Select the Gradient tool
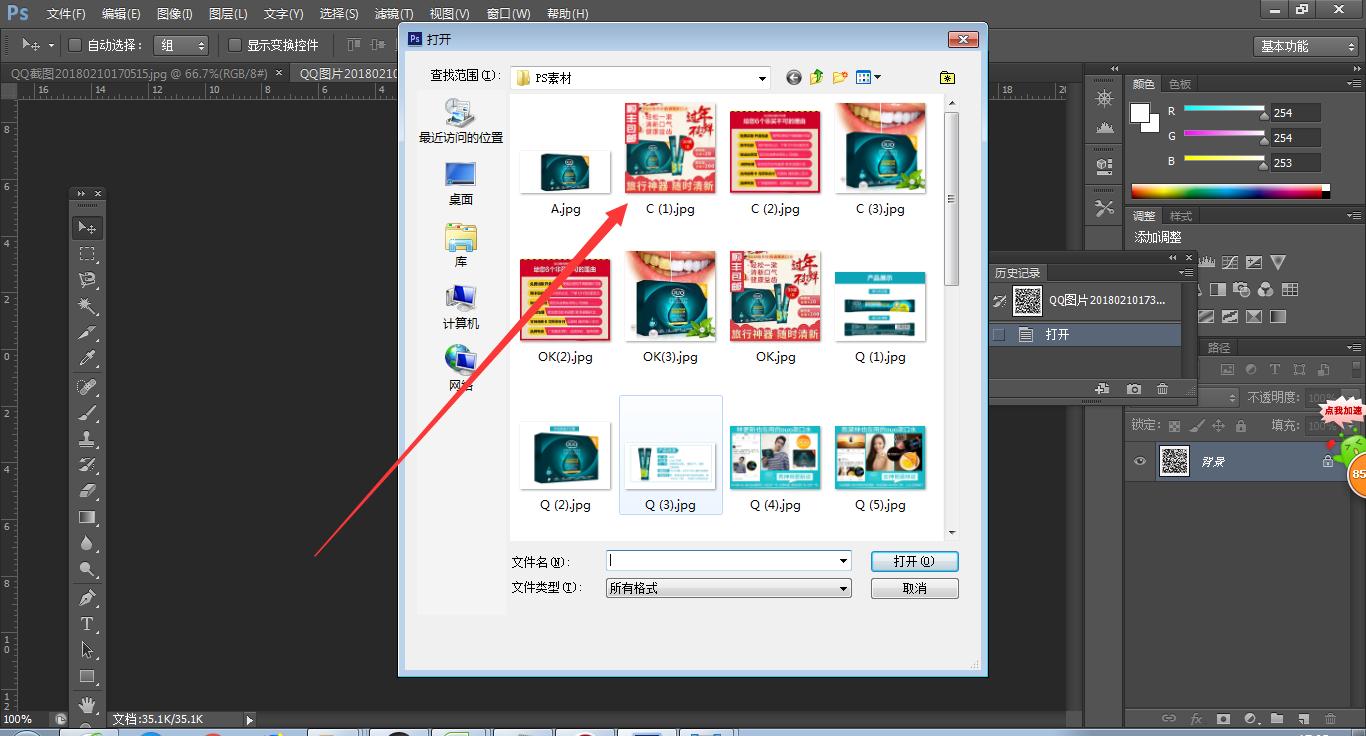1366x736 pixels. pos(87,515)
